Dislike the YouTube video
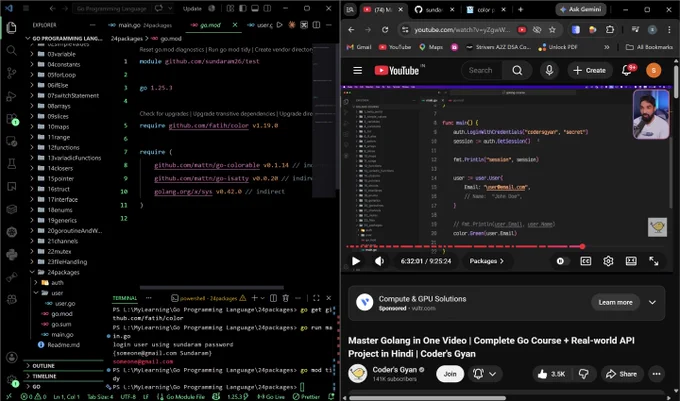The height and width of the screenshot is (401, 680). [x=584, y=374]
